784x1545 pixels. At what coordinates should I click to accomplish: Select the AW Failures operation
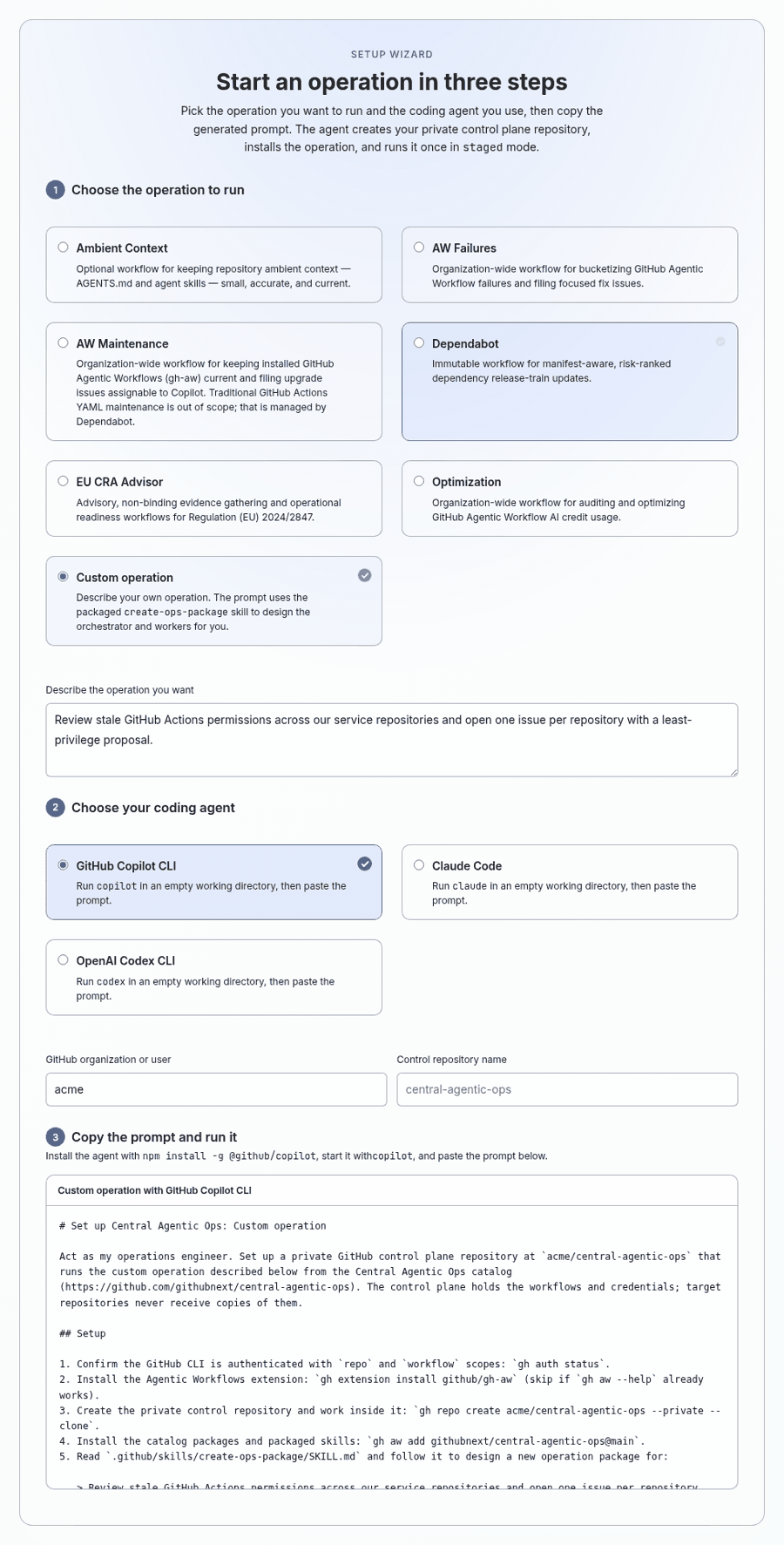(419, 247)
